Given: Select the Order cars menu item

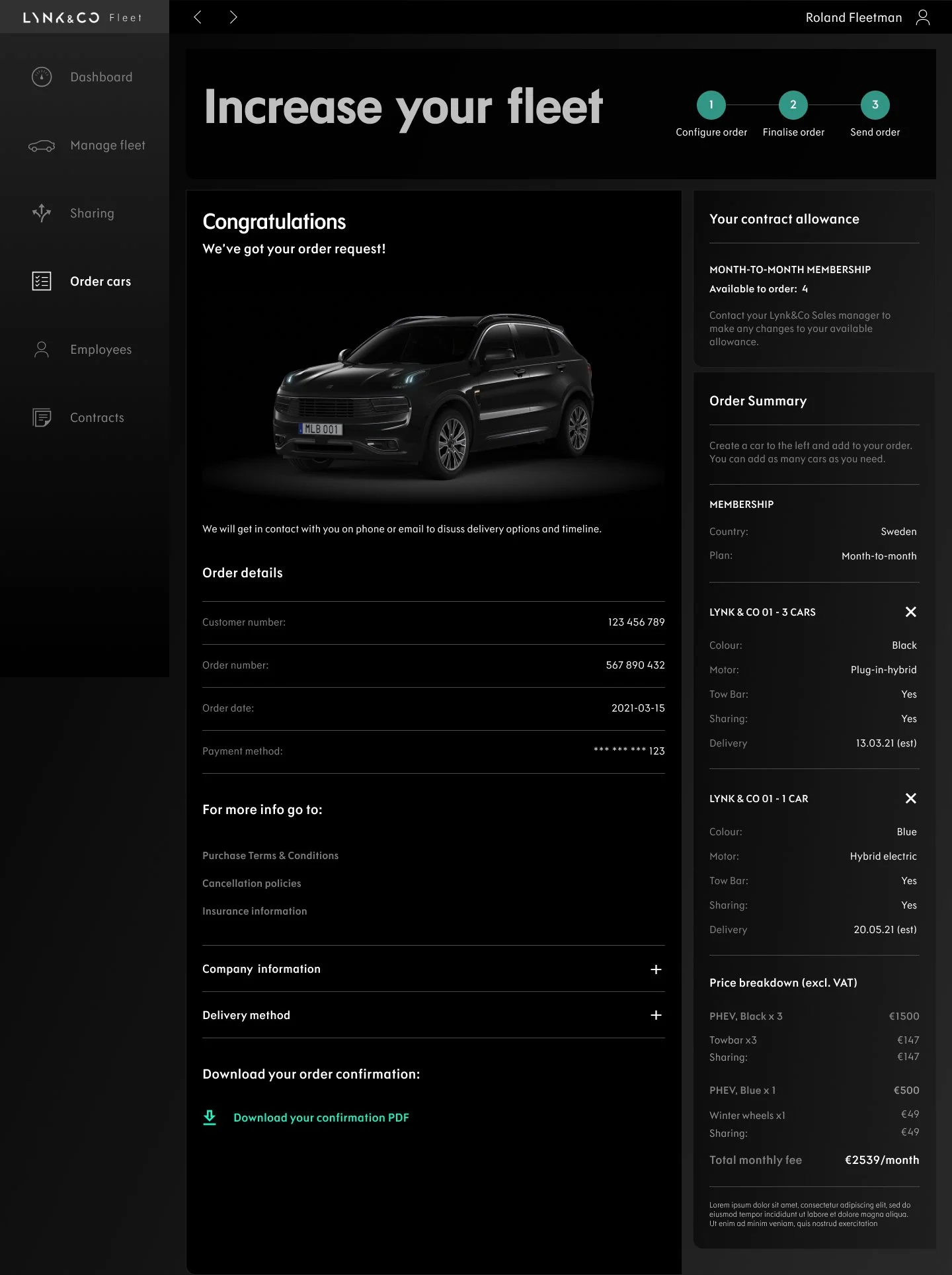Looking at the screenshot, I should click(100, 282).
